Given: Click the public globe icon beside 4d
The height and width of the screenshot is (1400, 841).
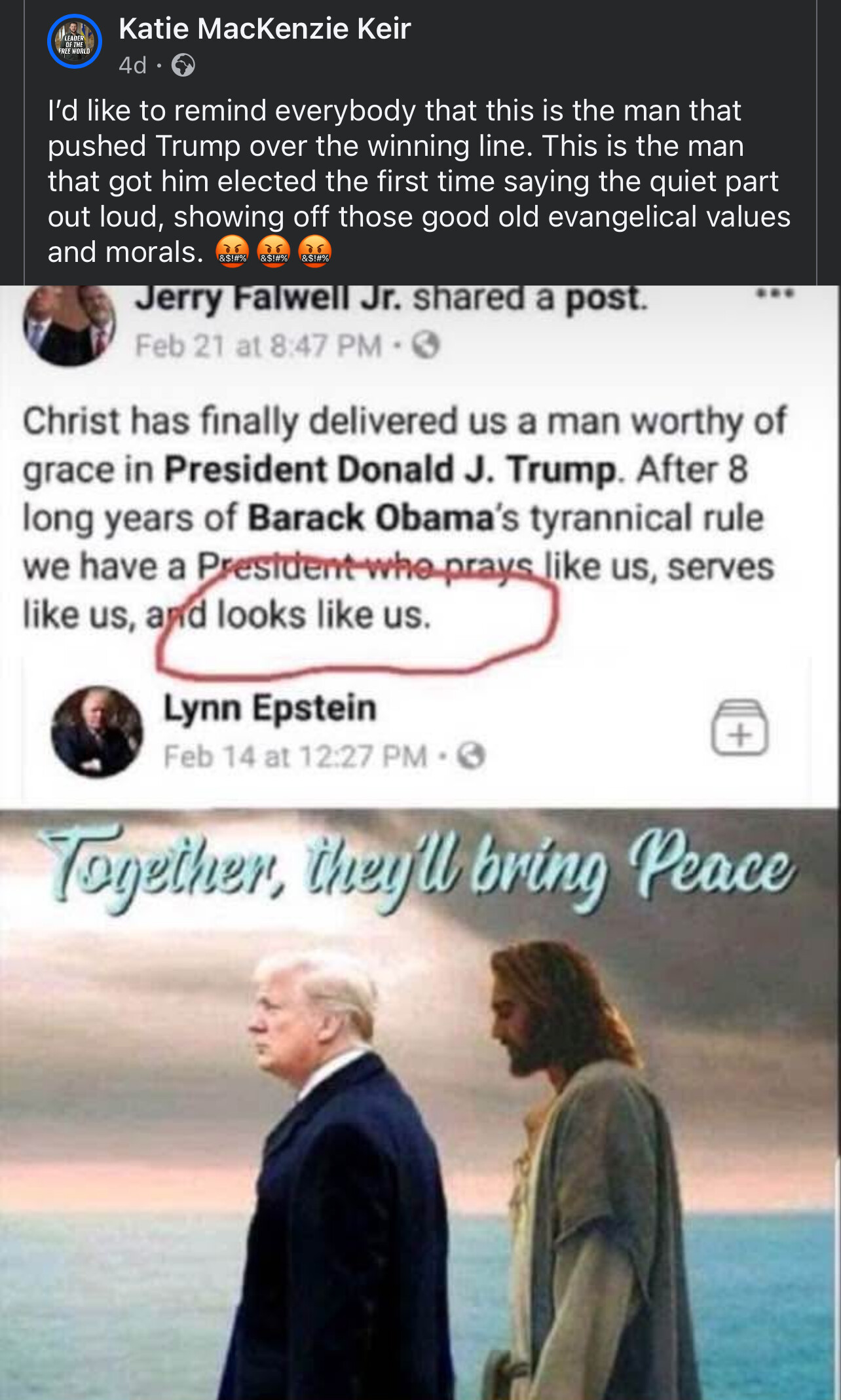Looking at the screenshot, I should 183,65.
